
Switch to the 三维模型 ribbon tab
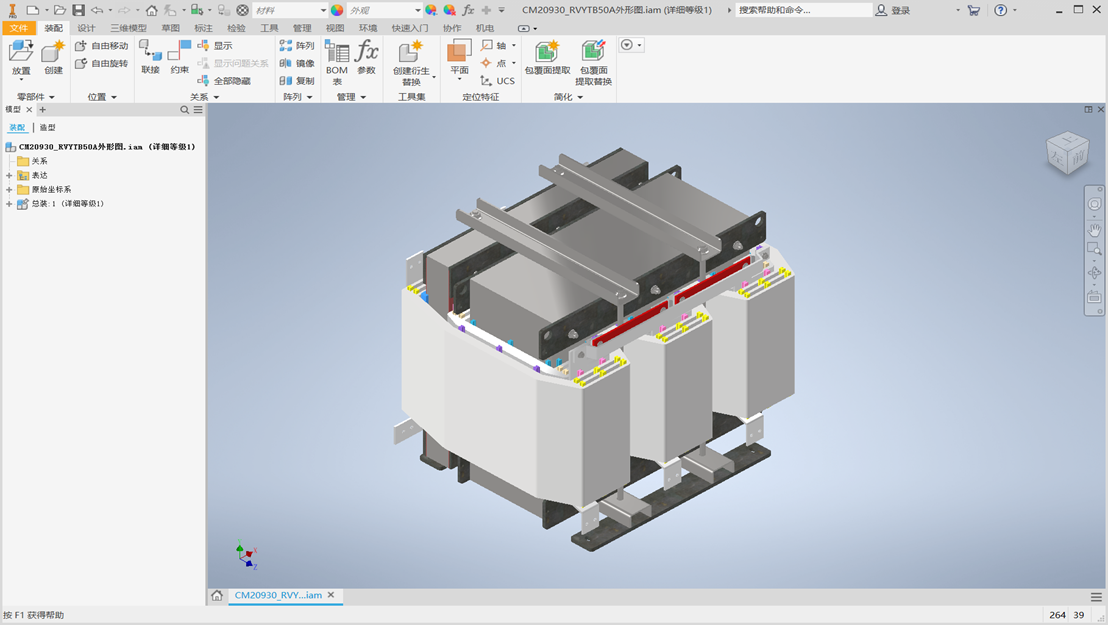[x=127, y=28]
